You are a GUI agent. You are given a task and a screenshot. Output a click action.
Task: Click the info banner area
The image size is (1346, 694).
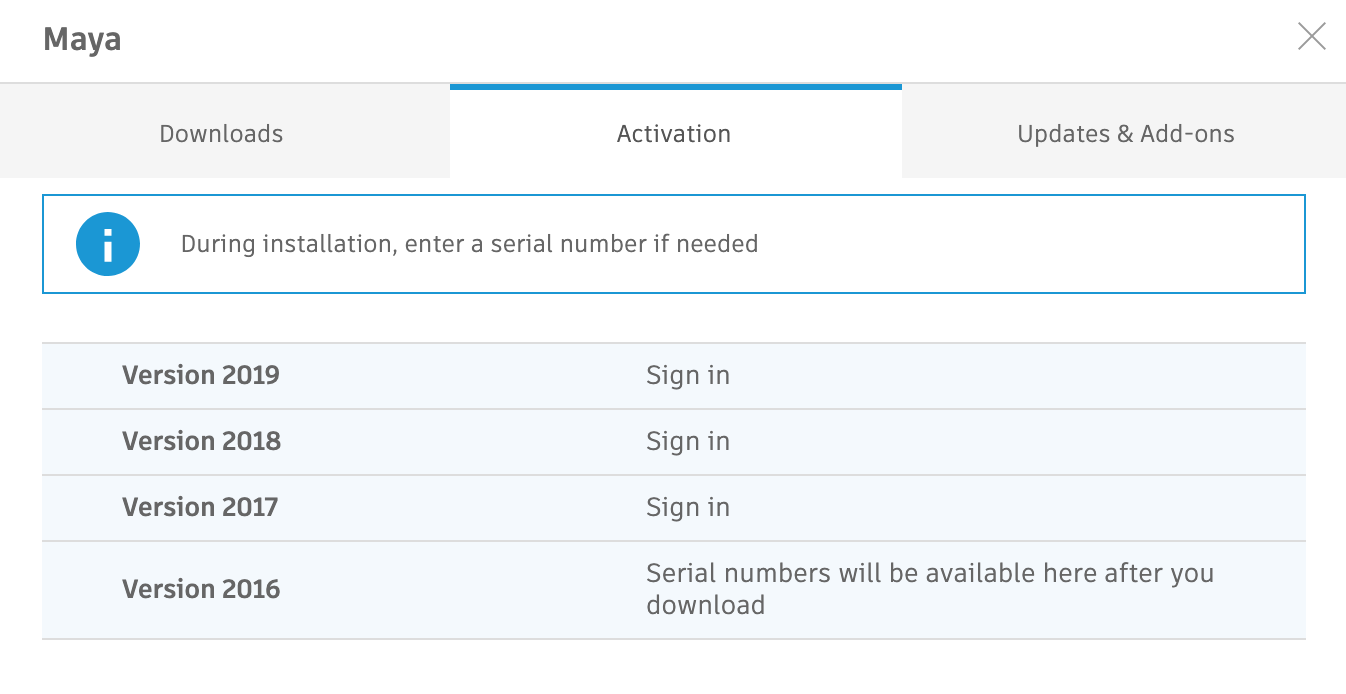[x=673, y=244]
